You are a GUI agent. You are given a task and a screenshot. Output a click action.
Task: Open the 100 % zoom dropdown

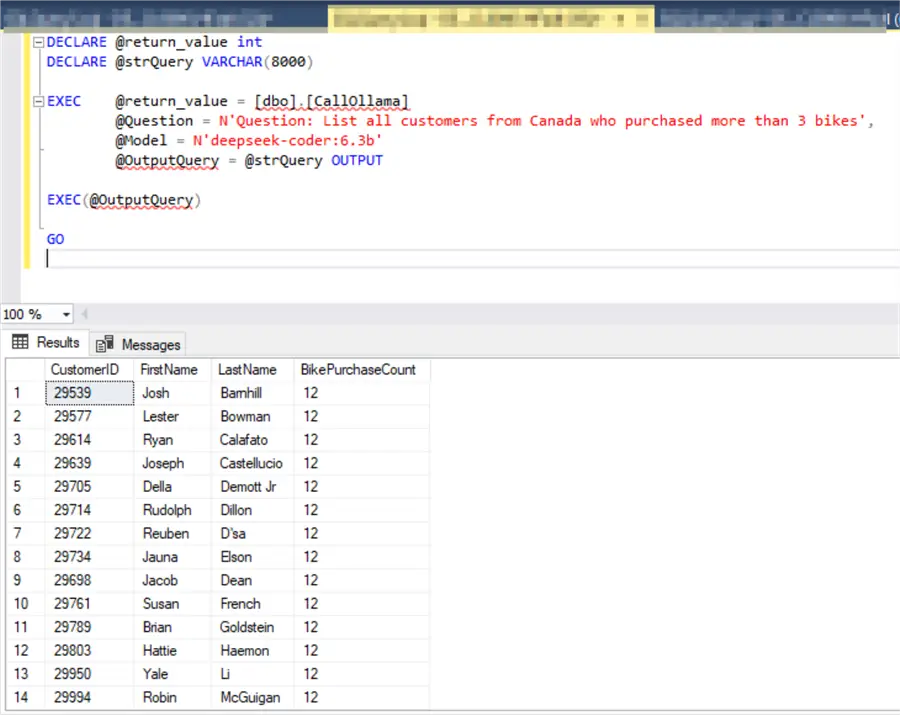[66, 314]
